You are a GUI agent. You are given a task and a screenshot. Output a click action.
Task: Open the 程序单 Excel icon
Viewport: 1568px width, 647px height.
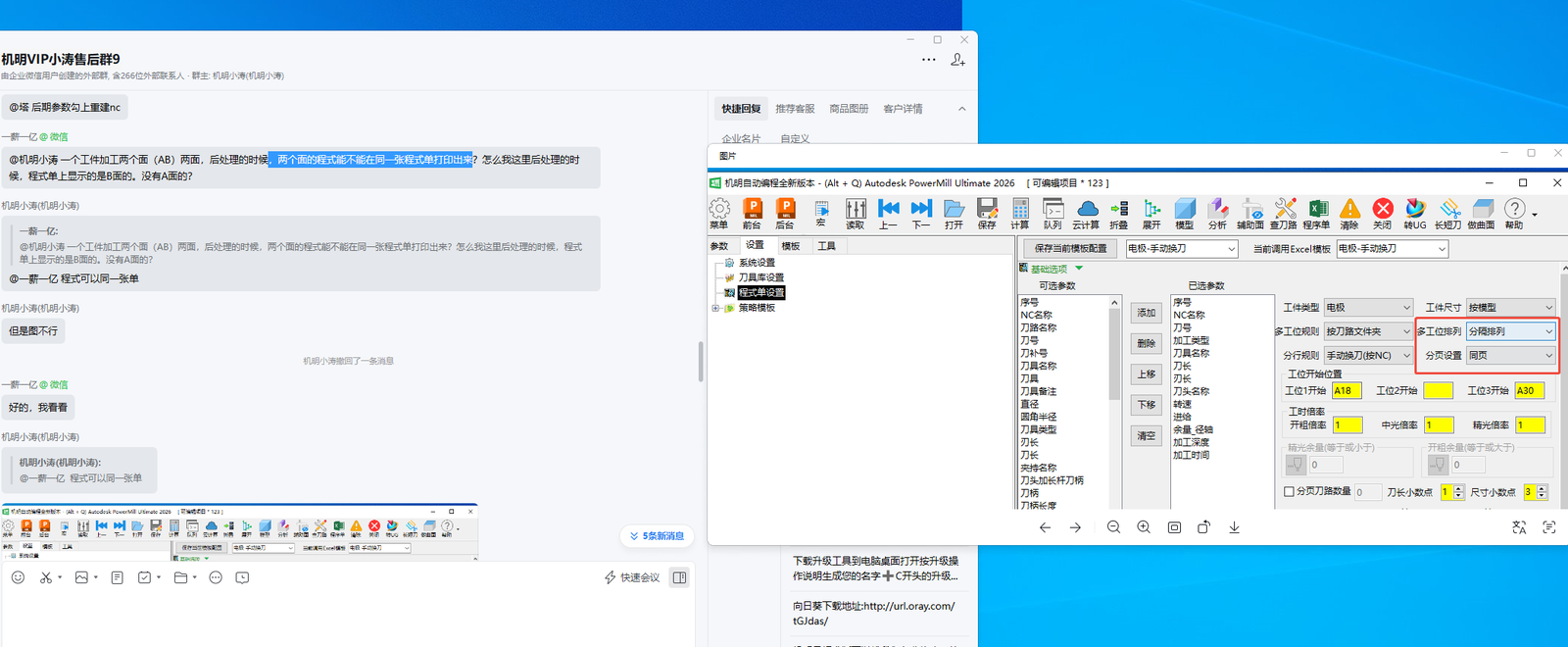coord(1317,213)
